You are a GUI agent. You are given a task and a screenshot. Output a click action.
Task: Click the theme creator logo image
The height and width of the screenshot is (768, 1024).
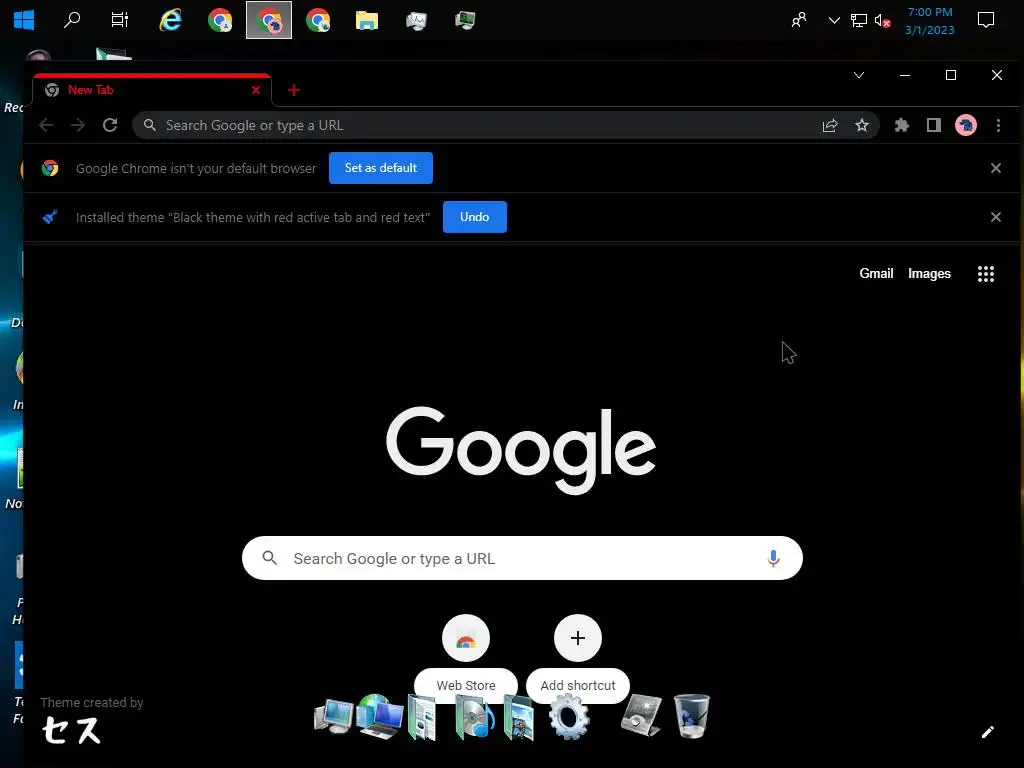pyautogui.click(x=71, y=729)
